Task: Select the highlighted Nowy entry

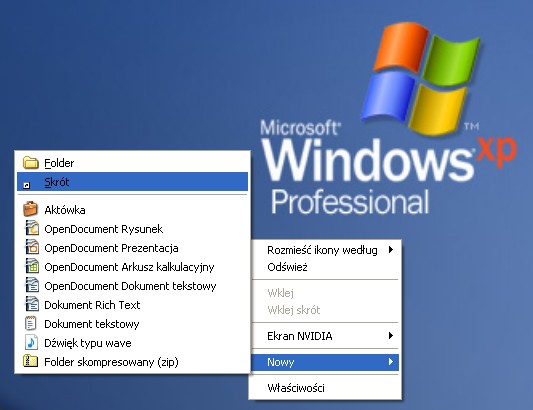Action: (325, 362)
